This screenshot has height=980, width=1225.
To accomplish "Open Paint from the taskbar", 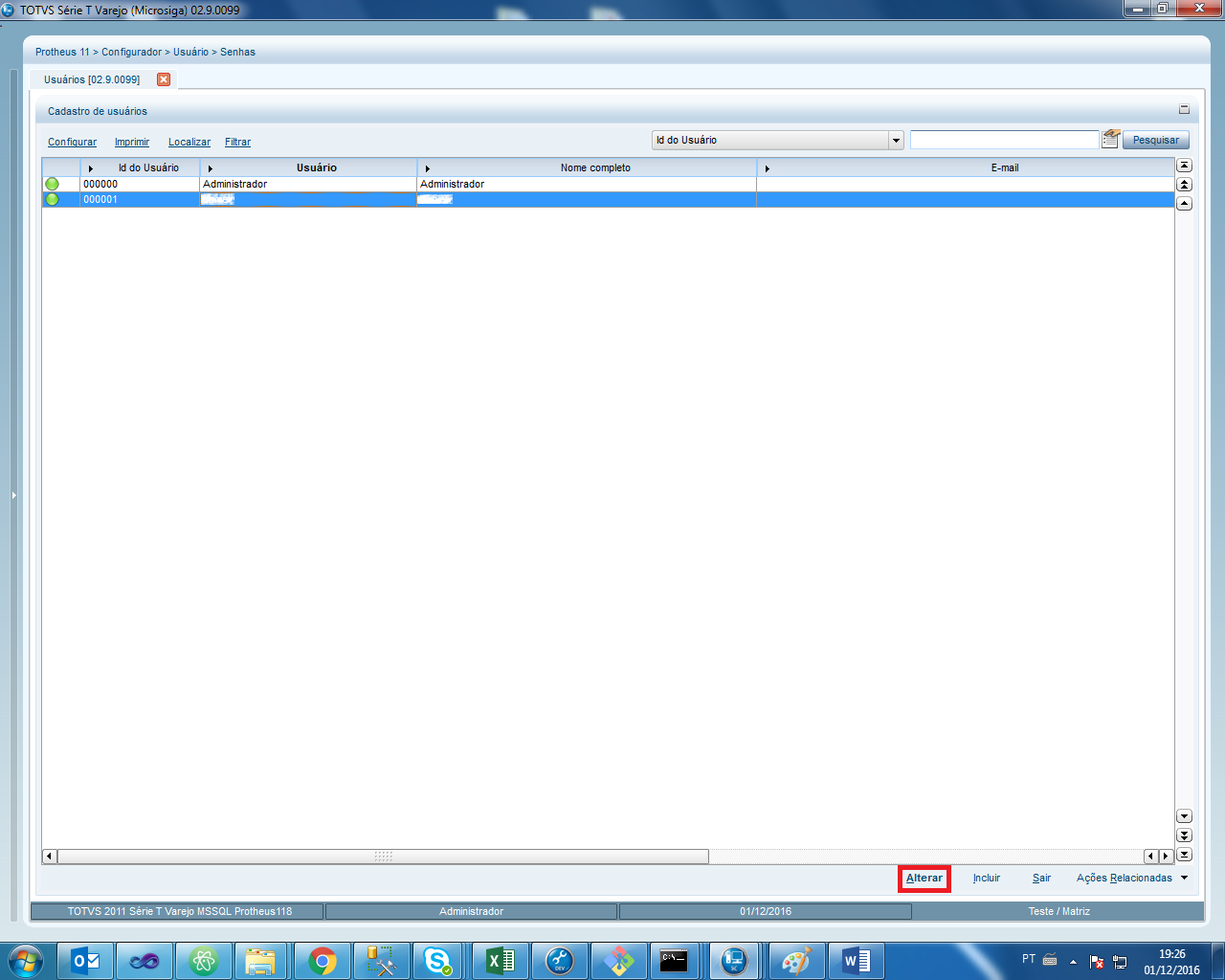I will coord(795,961).
